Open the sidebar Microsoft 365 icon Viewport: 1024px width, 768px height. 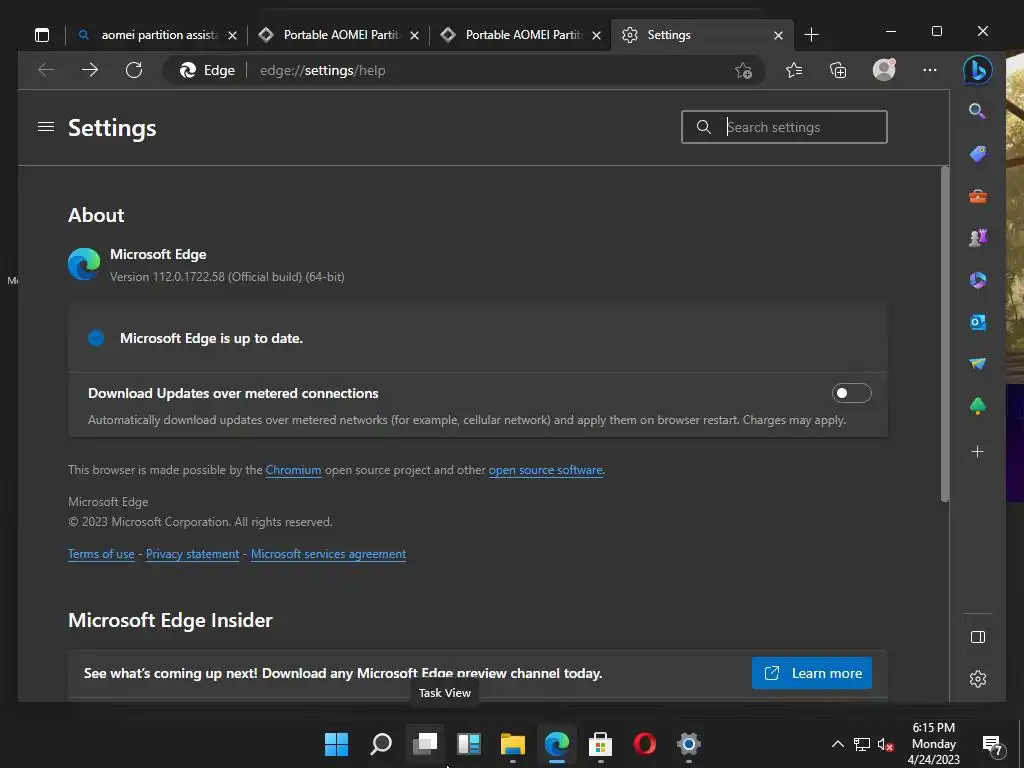click(978, 280)
